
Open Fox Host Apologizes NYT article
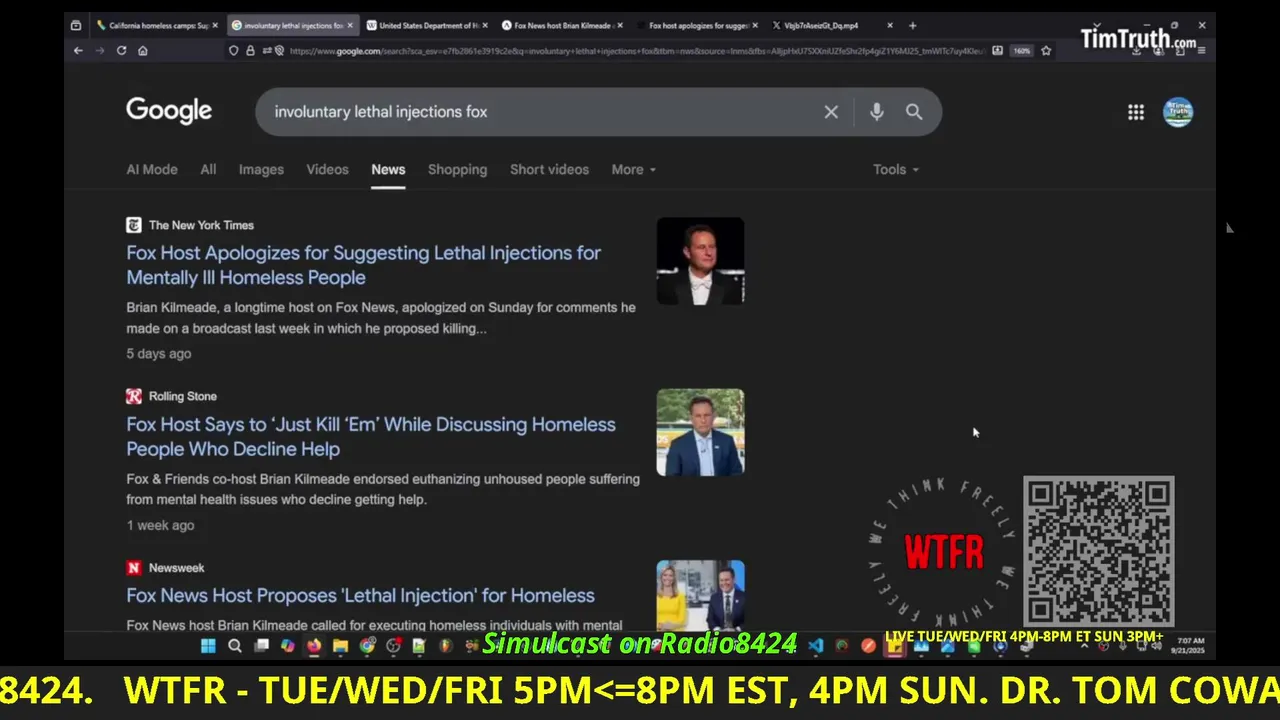point(364,265)
